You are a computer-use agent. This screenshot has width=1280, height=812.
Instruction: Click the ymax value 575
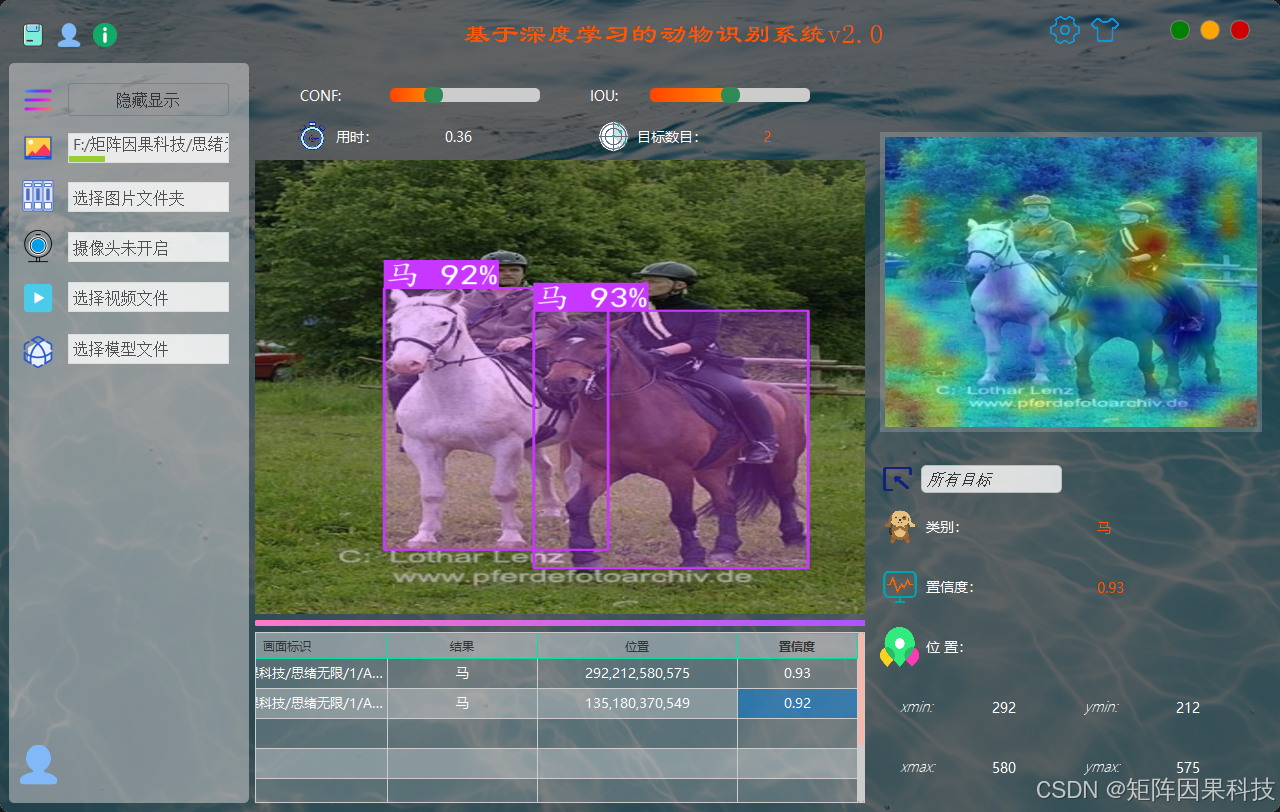(x=1188, y=768)
